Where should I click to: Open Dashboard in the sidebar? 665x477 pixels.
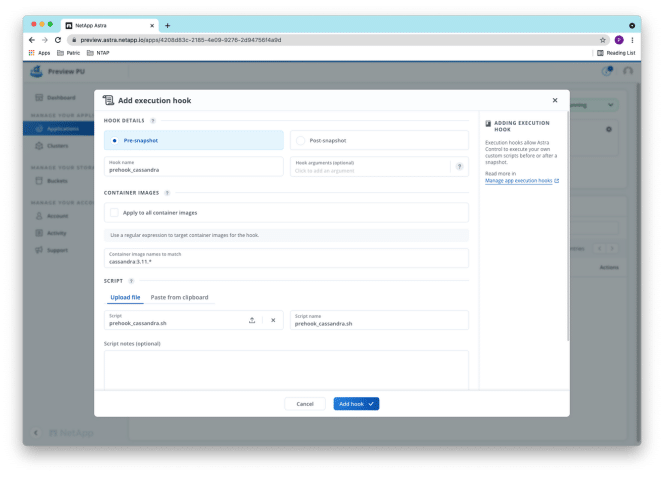tap(59, 98)
